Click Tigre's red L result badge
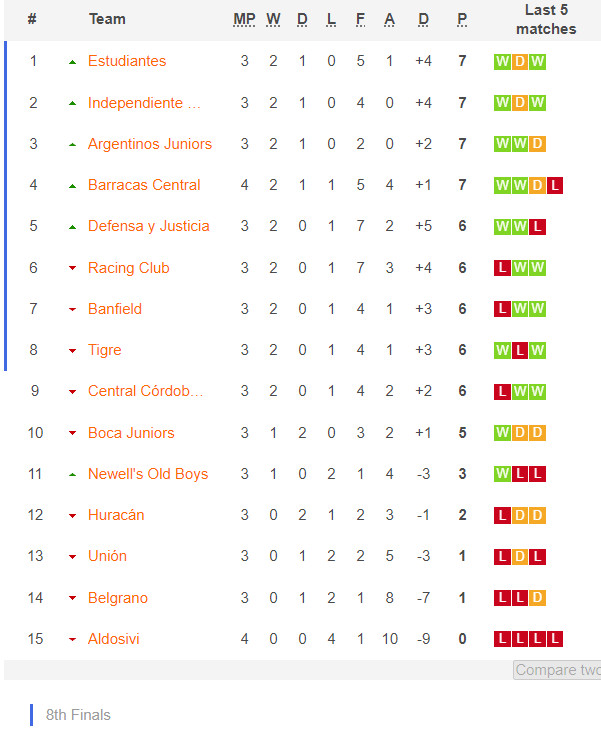This screenshot has height=735, width=601. [x=519, y=350]
